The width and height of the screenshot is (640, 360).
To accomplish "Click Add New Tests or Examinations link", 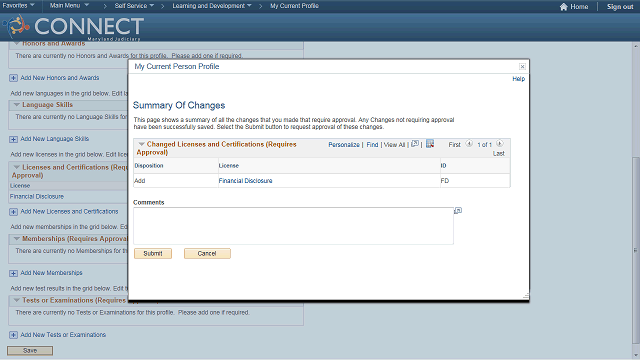I will (63, 335).
